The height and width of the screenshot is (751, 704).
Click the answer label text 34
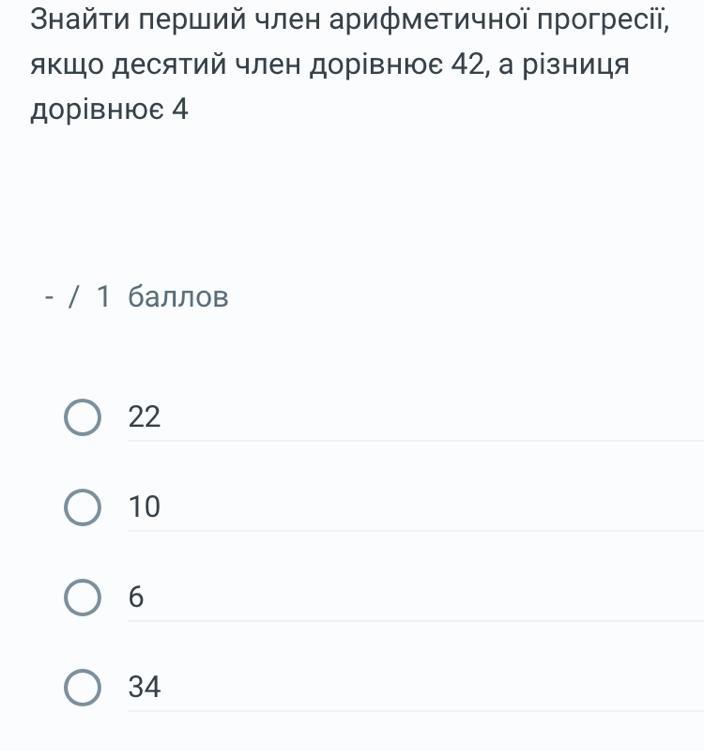pos(144,687)
